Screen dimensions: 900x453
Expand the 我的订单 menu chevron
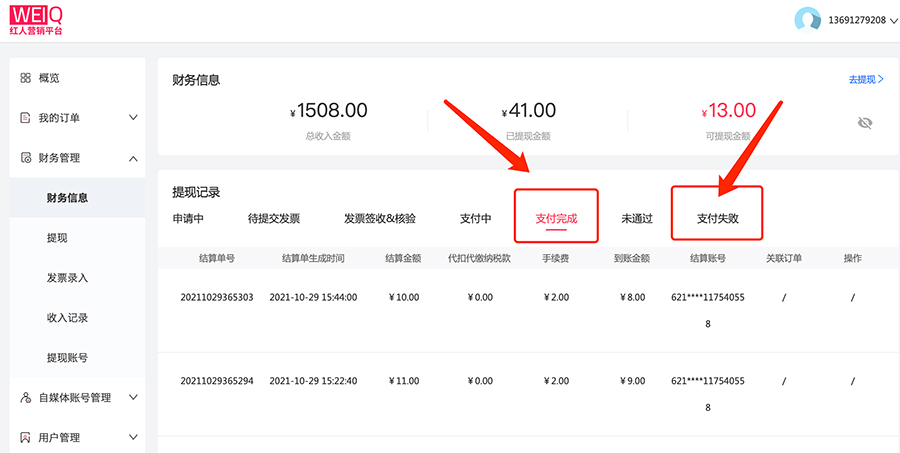point(133,118)
